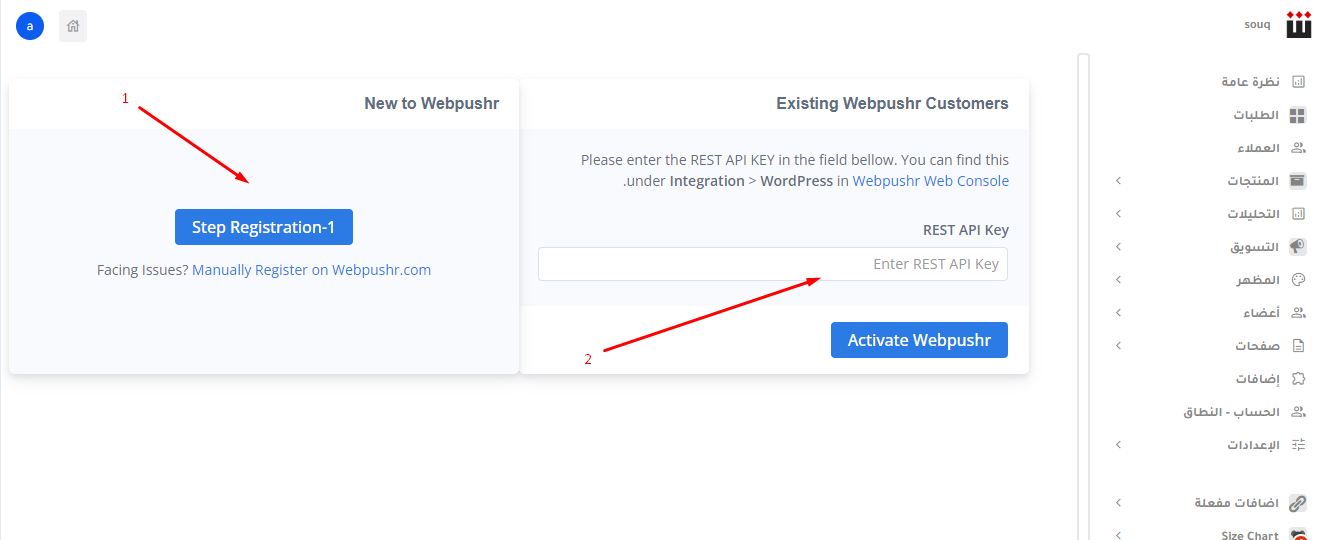
Task: Focus the Enter REST API Key field
Action: pyautogui.click(x=773, y=264)
